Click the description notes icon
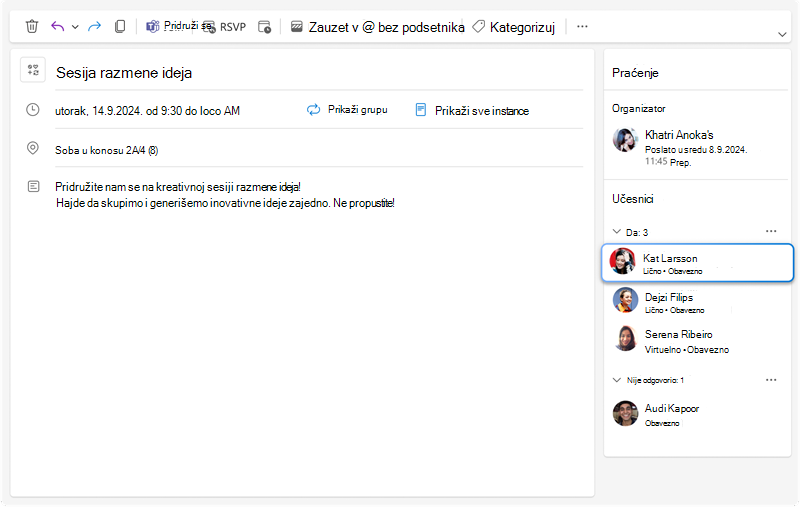The image size is (800, 507). [33, 187]
